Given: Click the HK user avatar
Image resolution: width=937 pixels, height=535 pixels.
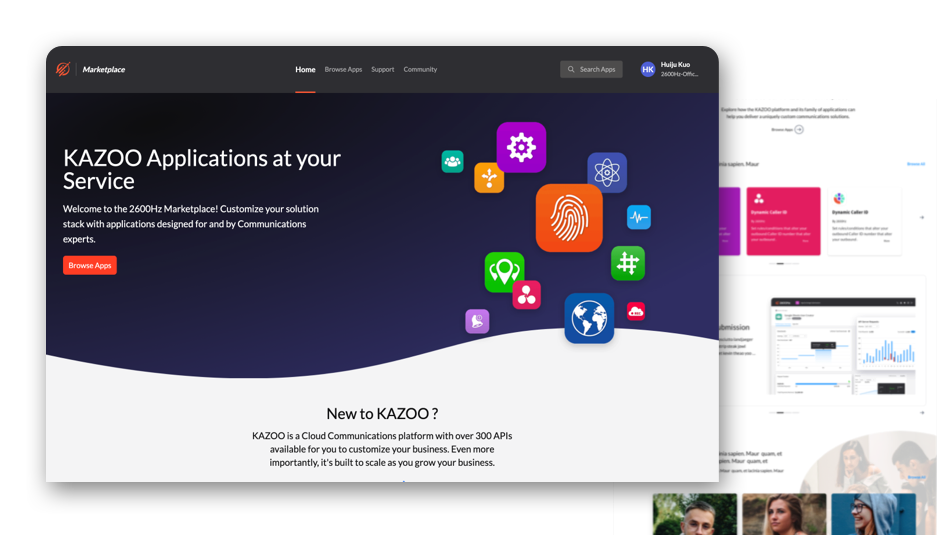Looking at the screenshot, I should click(x=648, y=69).
